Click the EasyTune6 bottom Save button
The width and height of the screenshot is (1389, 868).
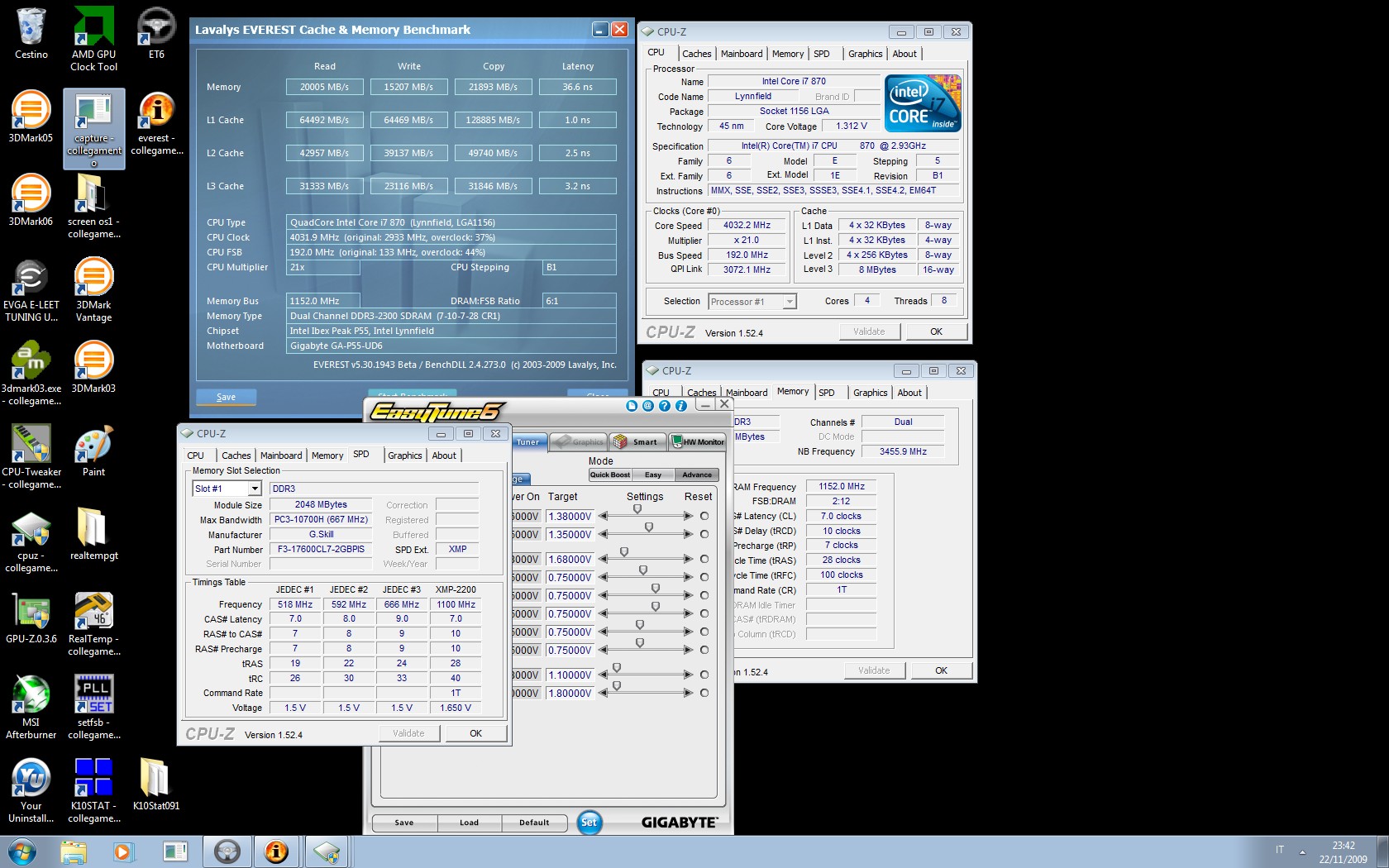(404, 823)
